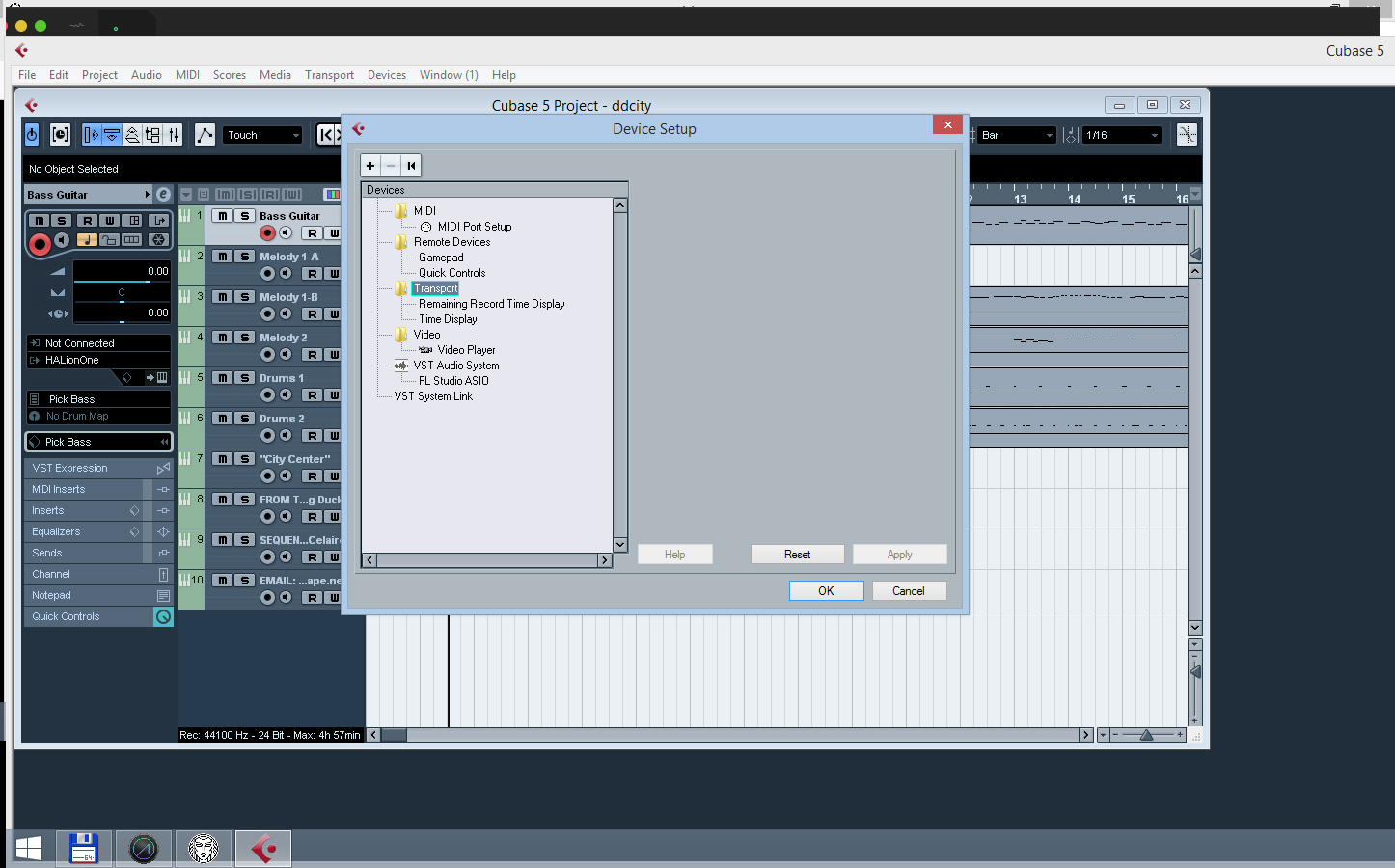Viewport: 1395px width, 868px height.
Task: Click the Windows Start button
Action: [x=28, y=849]
